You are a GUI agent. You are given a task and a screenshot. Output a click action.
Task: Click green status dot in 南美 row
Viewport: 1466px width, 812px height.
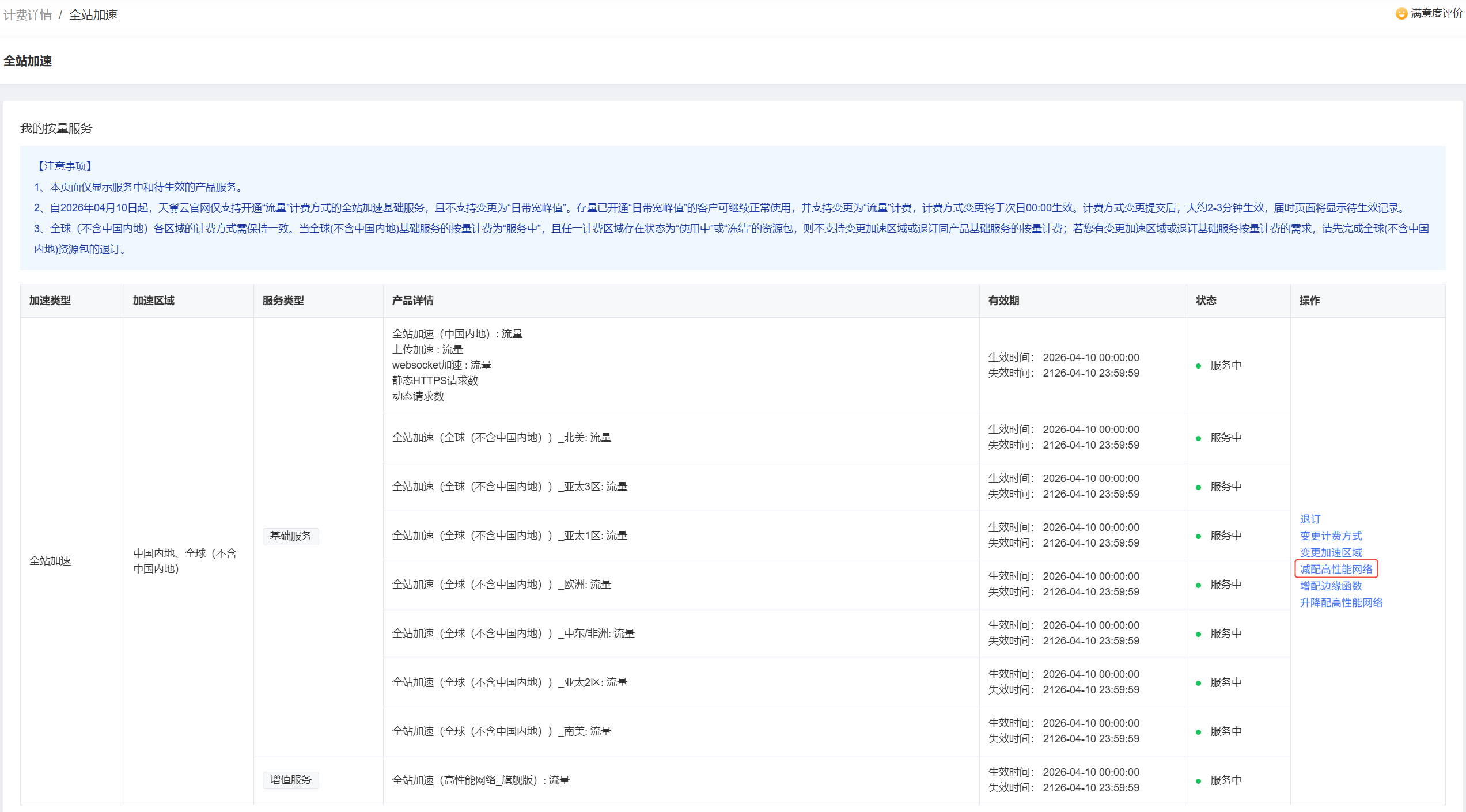pos(1198,732)
